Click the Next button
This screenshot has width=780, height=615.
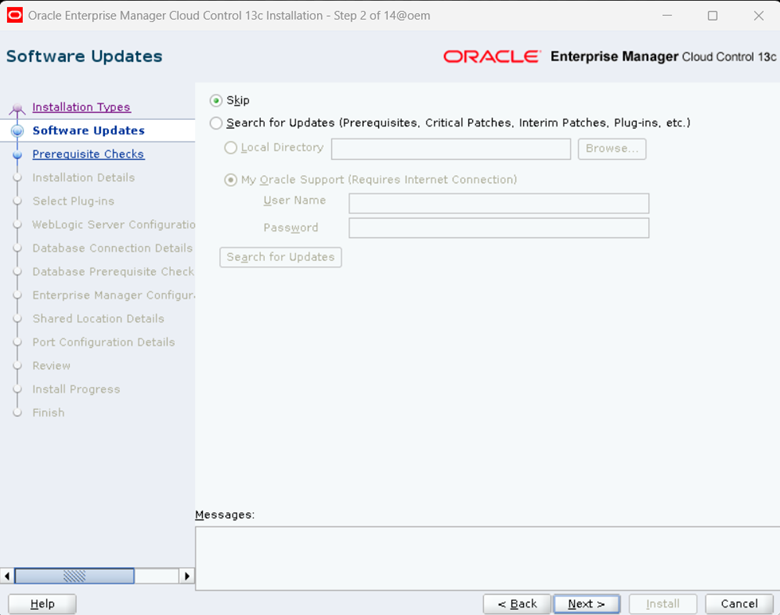pyautogui.click(x=586, y=604)
